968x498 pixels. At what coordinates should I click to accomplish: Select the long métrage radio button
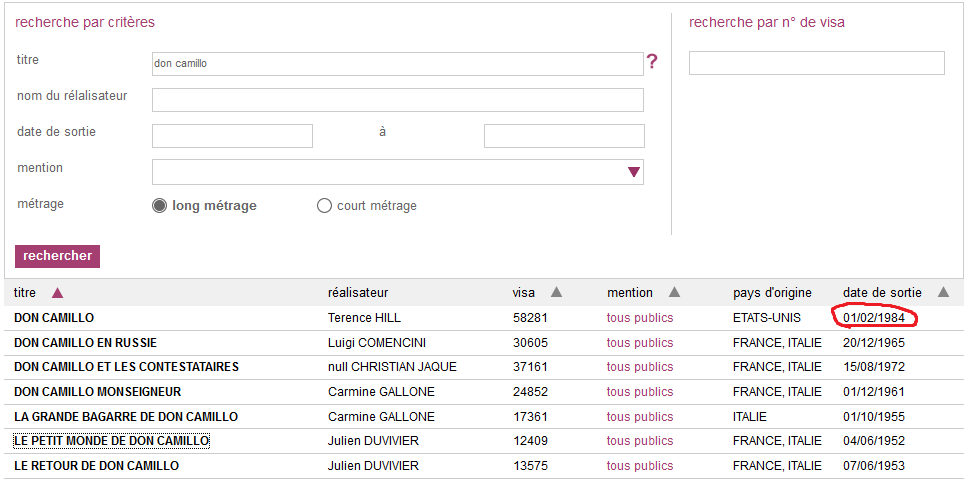click(x=159, y=206)
